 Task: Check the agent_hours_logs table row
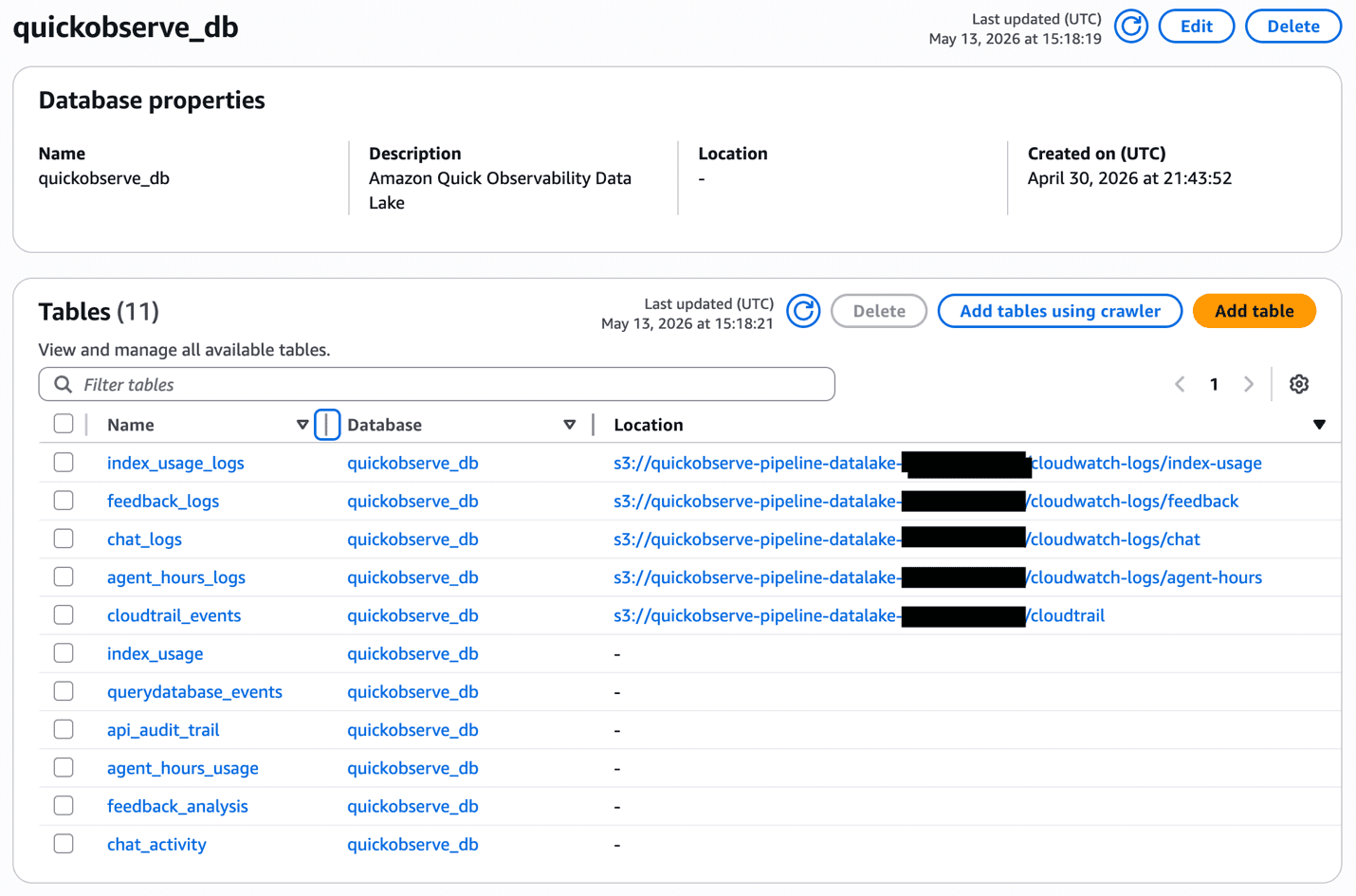(64, 576)
